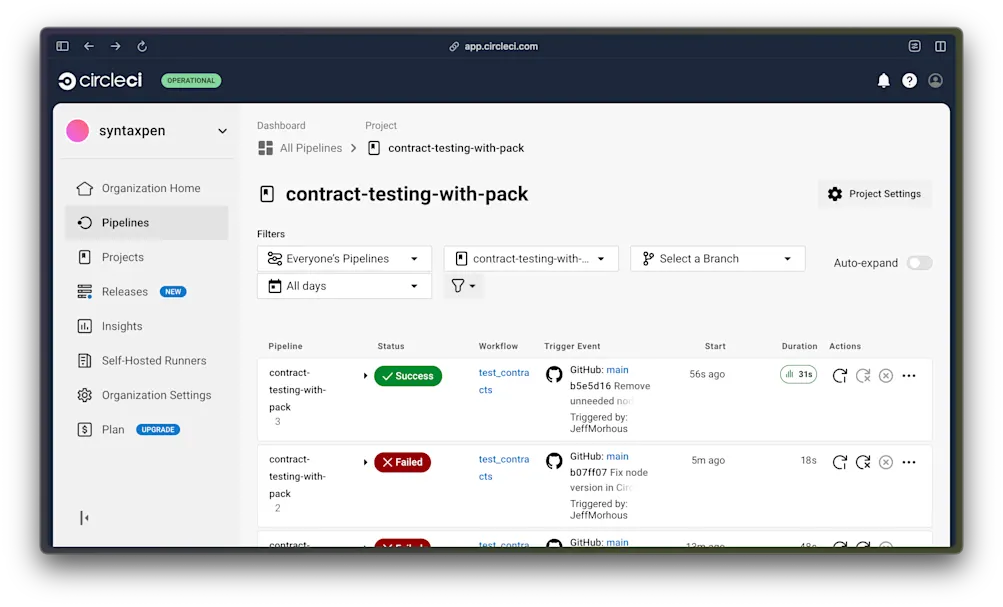
Task: Cancel the failed pipeline with the circled X
Action: pos(885,462)
